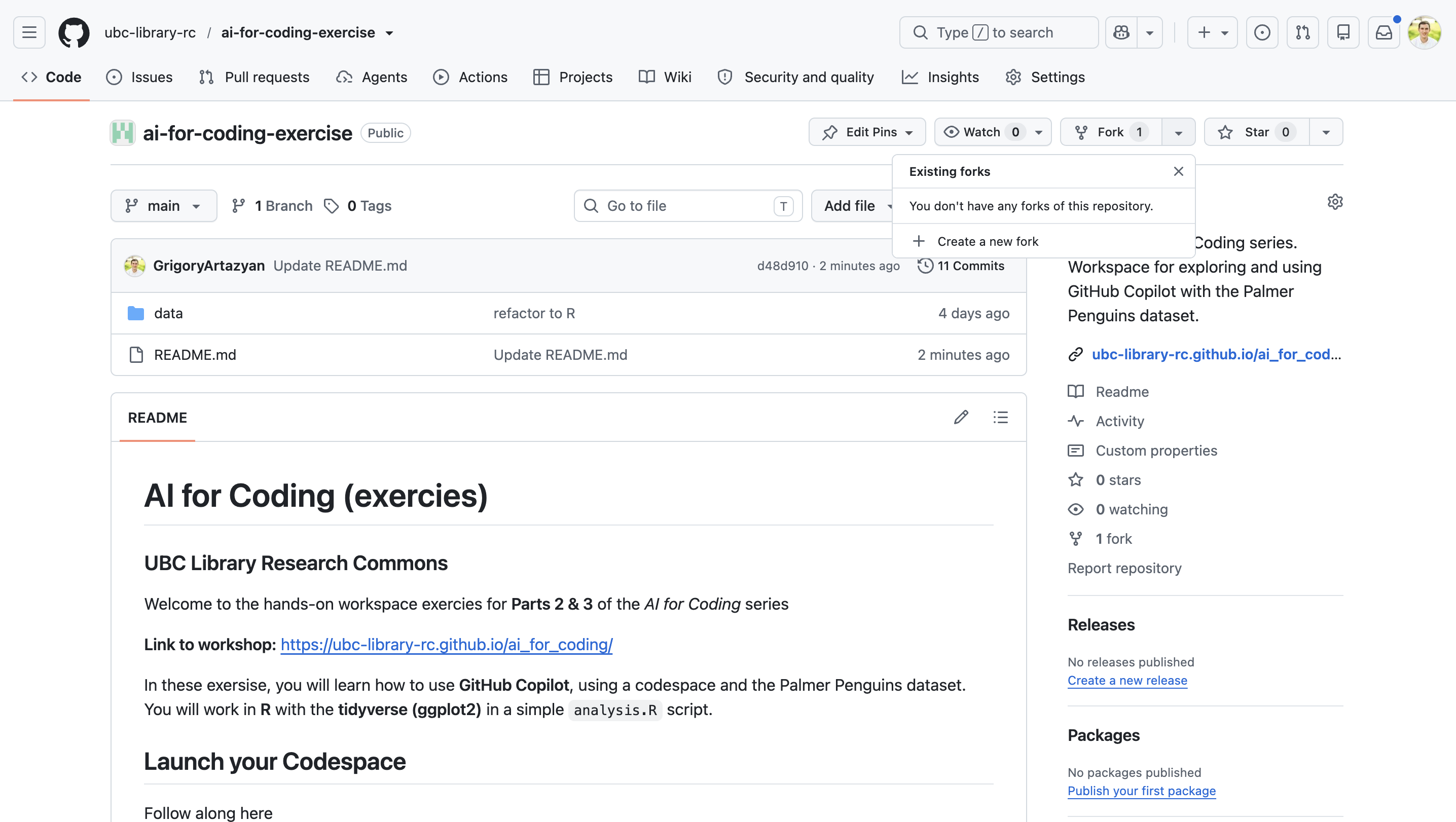Click Report repository link
Image resolution: width=1456 pixels, height=822 pixels.
tap(1124, 568)
